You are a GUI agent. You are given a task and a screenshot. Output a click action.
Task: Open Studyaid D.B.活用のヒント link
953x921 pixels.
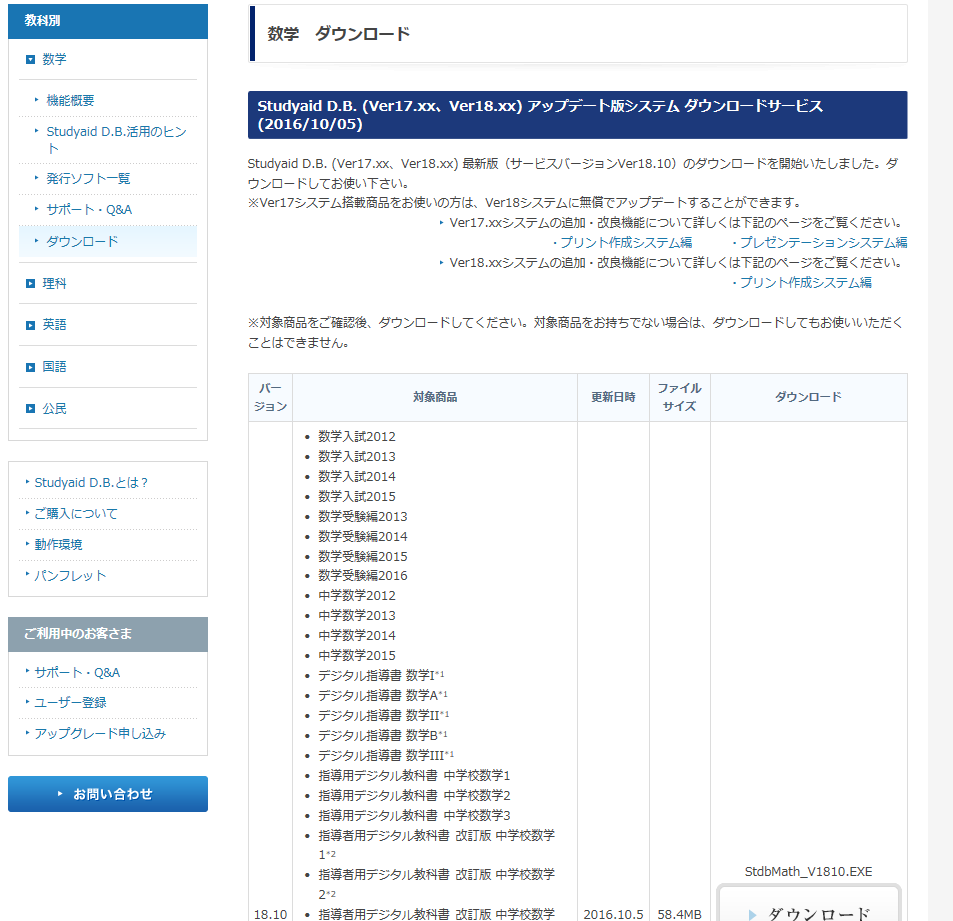click(x=116, y=140)
